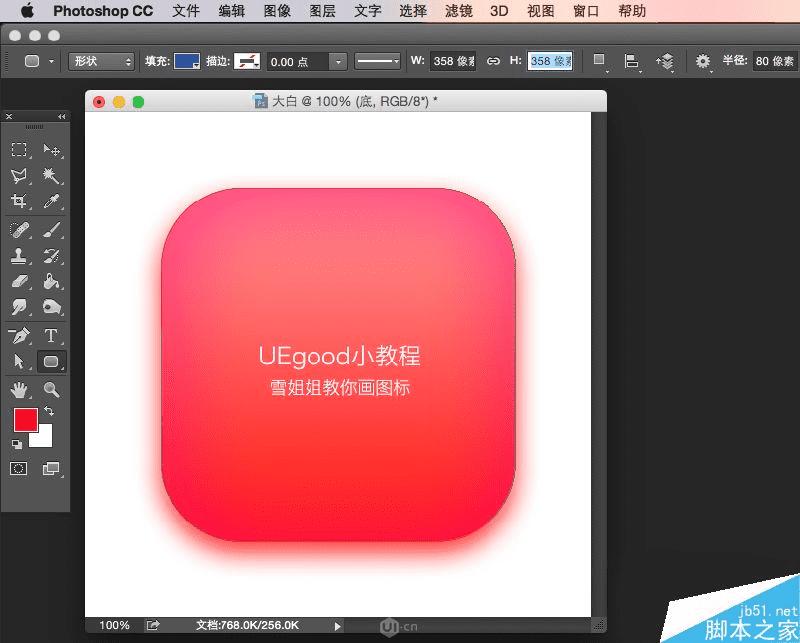The width and height of the screenshot is (800, 643).
Task: Choose the Polygonal Lasso tool
Action: [19, 176]
